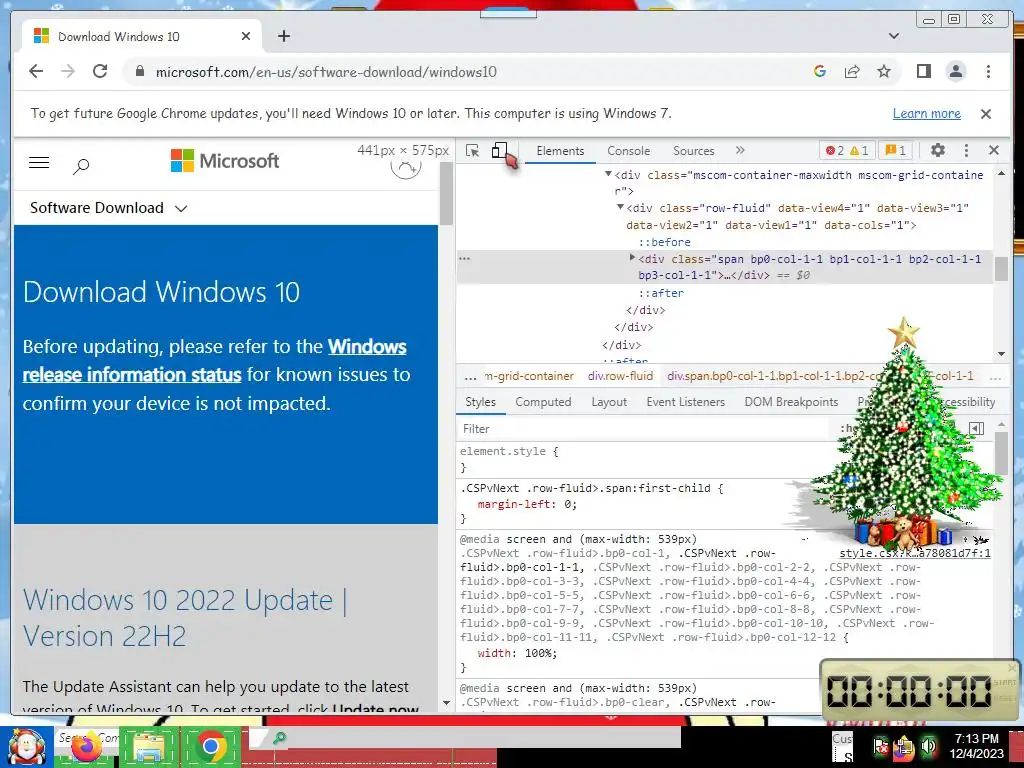
Task: Switch to the Console tab
Action: [x=628, y=151]
